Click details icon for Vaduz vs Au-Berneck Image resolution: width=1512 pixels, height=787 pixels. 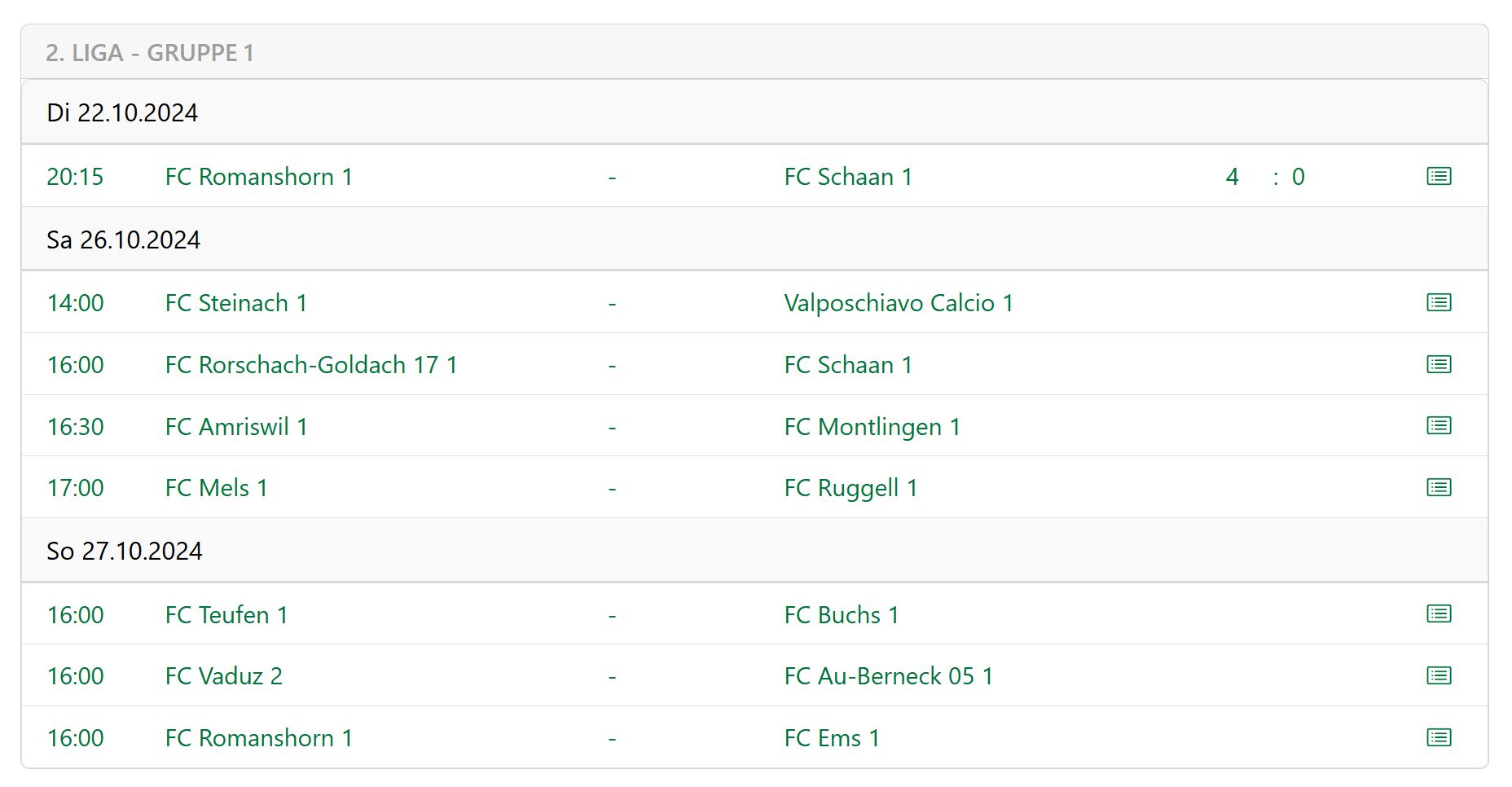pos(1439,675)
